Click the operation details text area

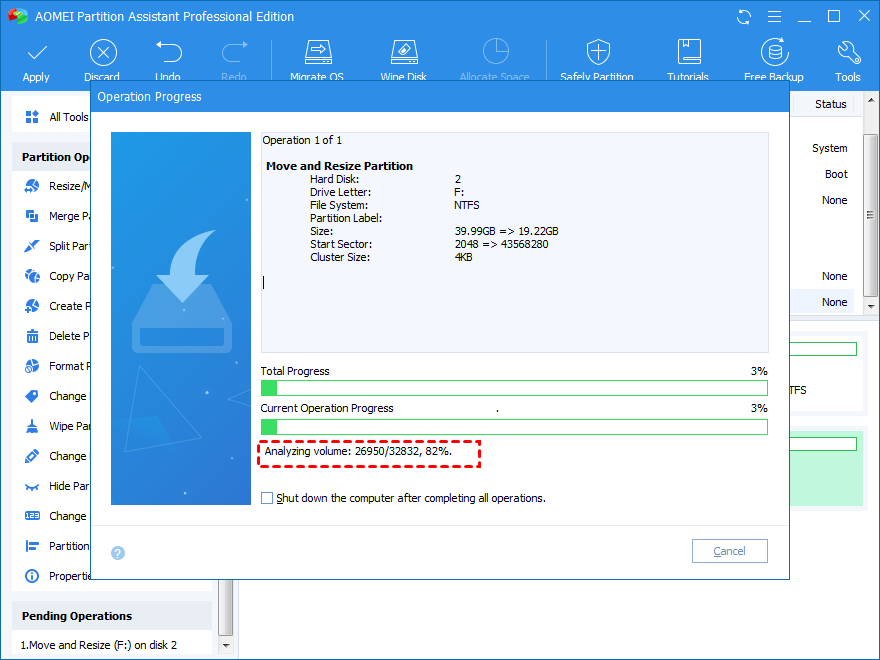point(514,242)
